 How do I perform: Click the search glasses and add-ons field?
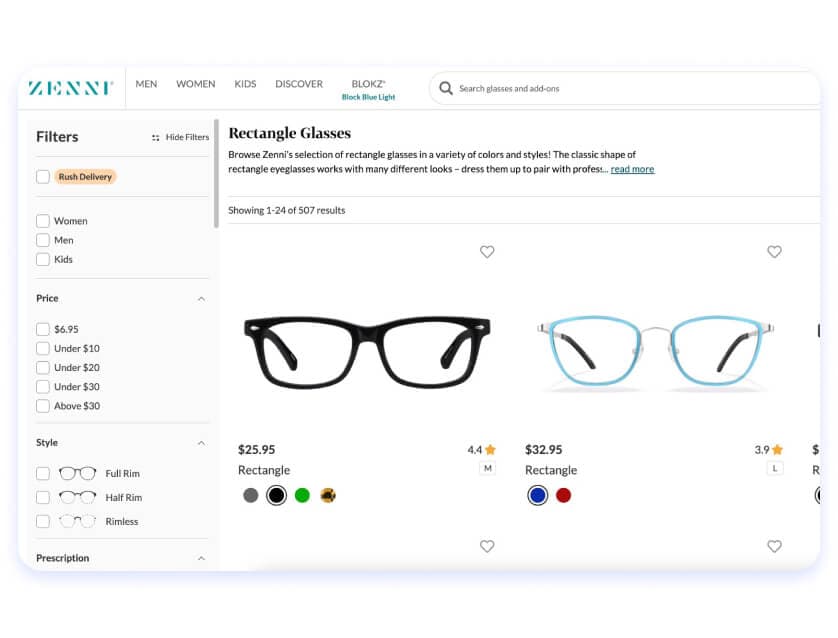point(630,89)
